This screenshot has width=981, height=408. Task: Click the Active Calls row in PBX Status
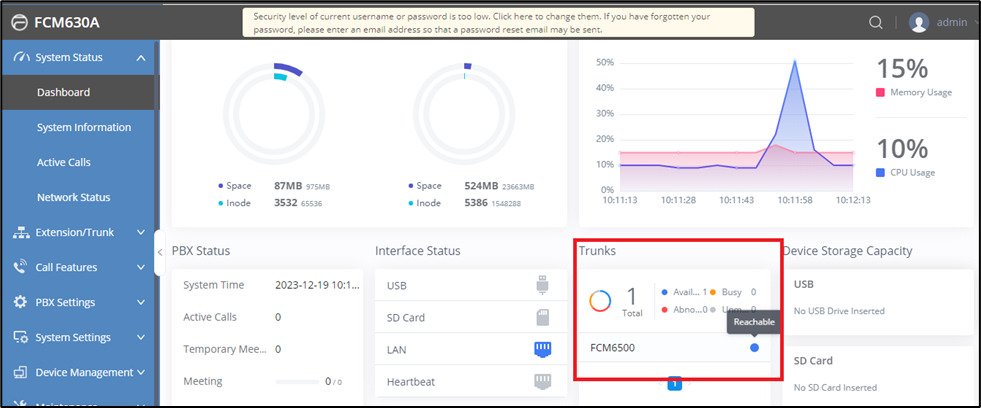[x=267, y=317]
